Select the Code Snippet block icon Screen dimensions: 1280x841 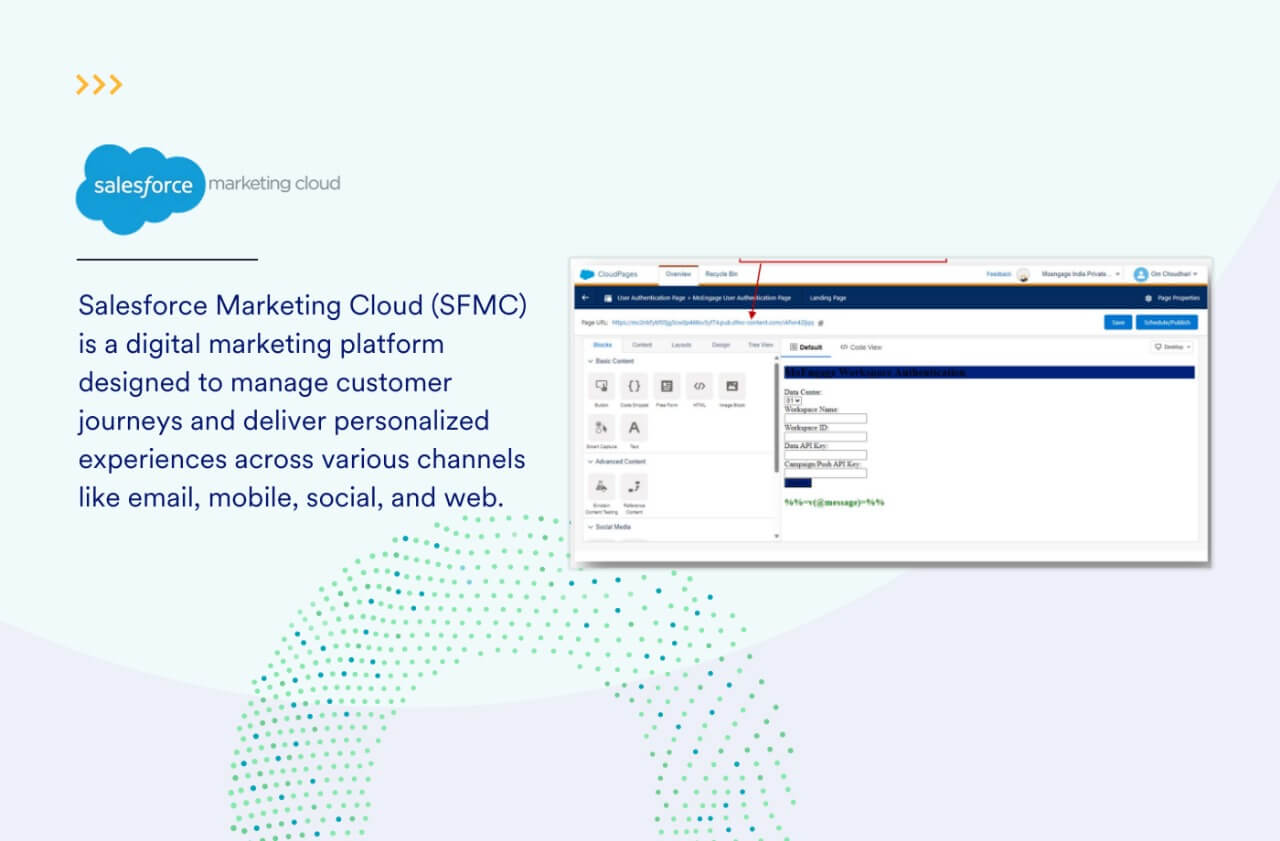[634, 386]
